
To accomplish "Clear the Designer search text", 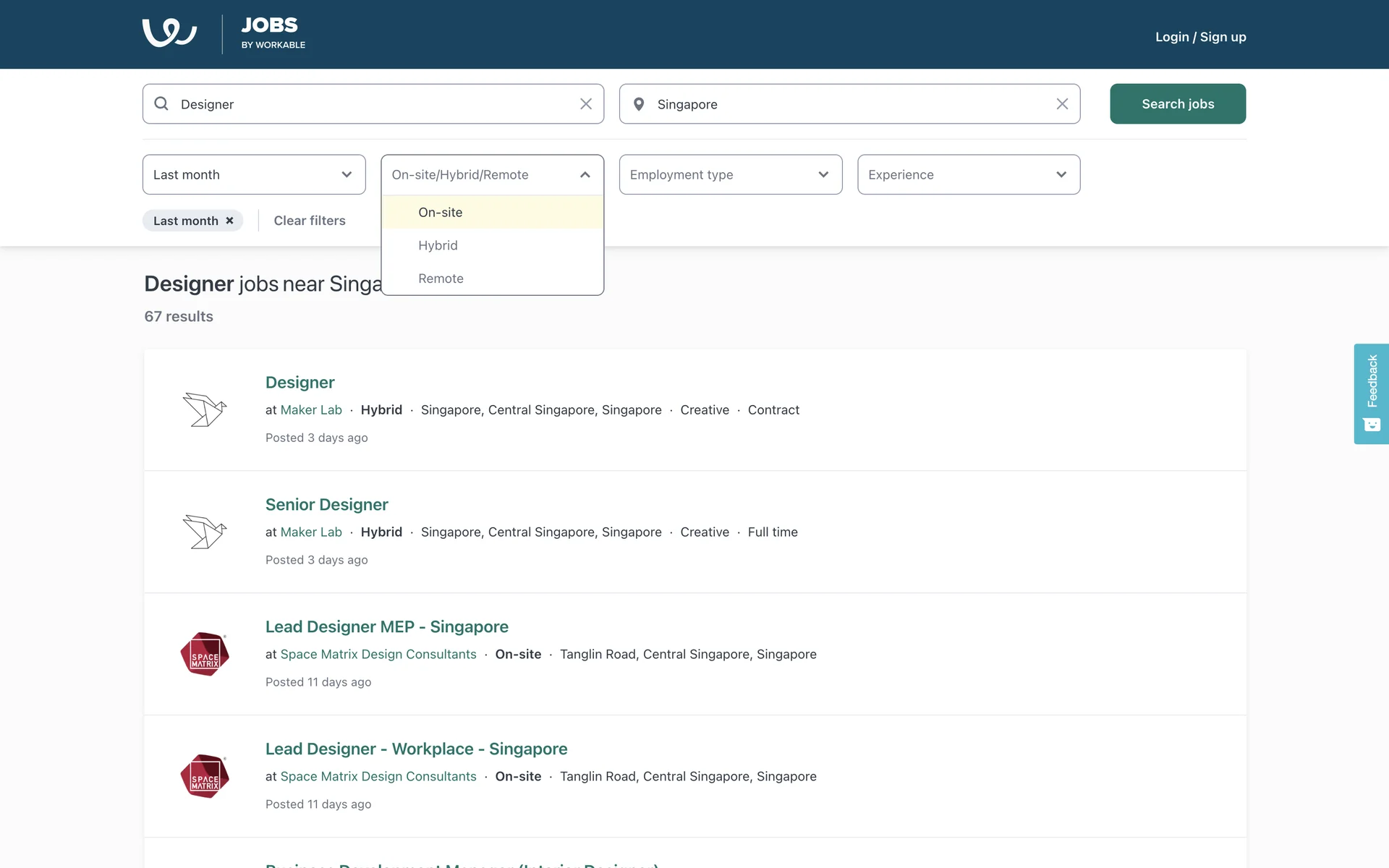I will point(586,104).
